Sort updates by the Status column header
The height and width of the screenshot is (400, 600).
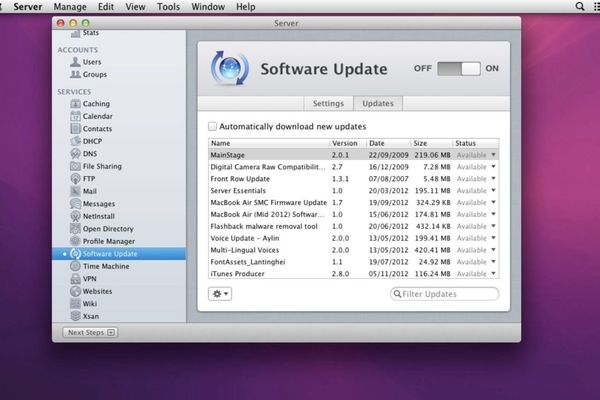click(x=476, y=143)
